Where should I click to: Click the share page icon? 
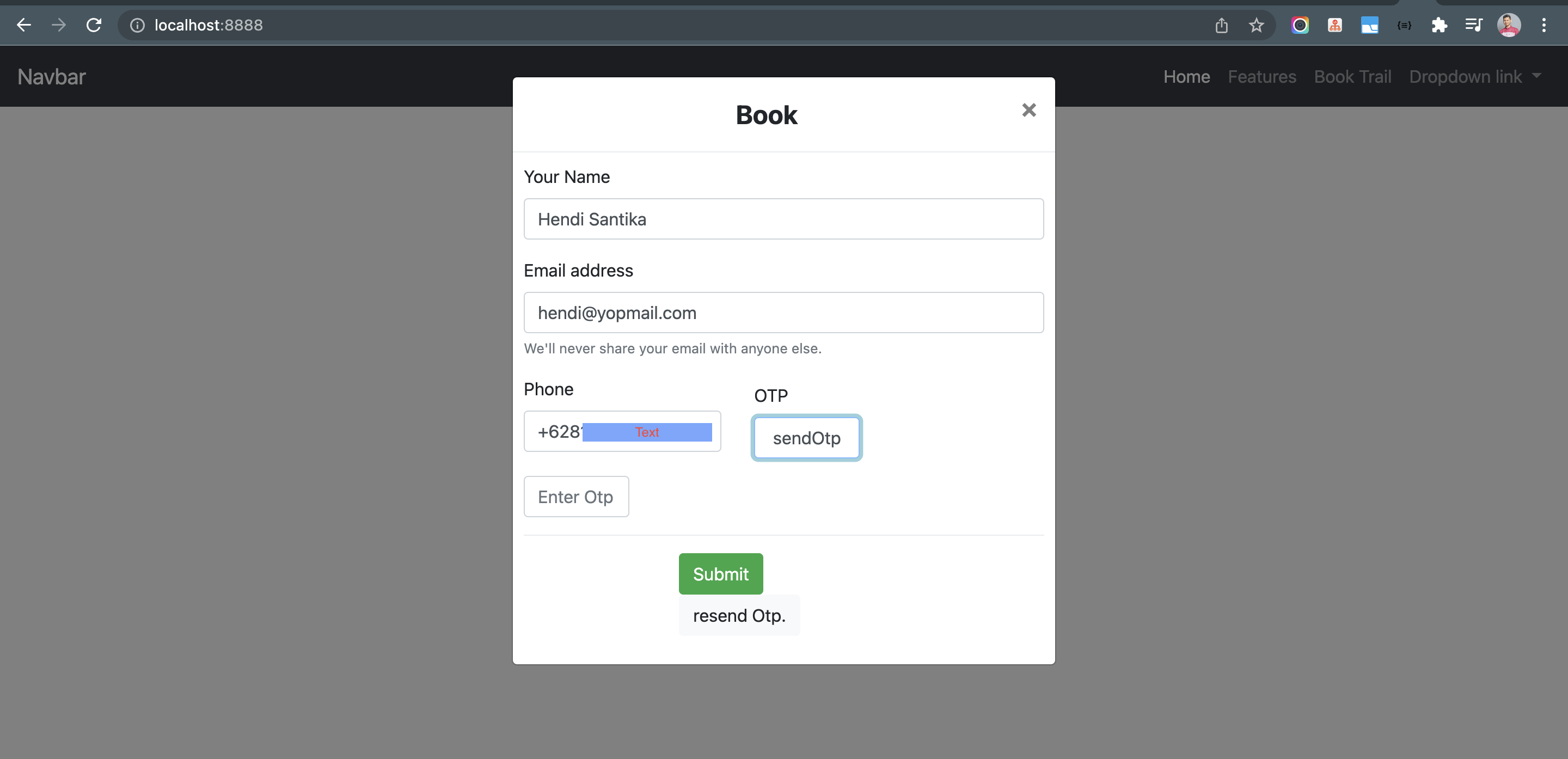(1221, 25)
